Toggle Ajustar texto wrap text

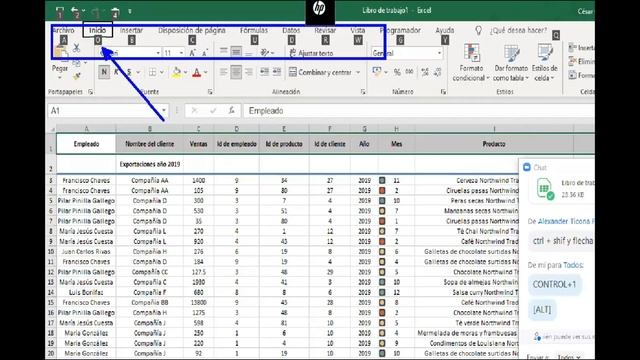click(x=311, y=53)
